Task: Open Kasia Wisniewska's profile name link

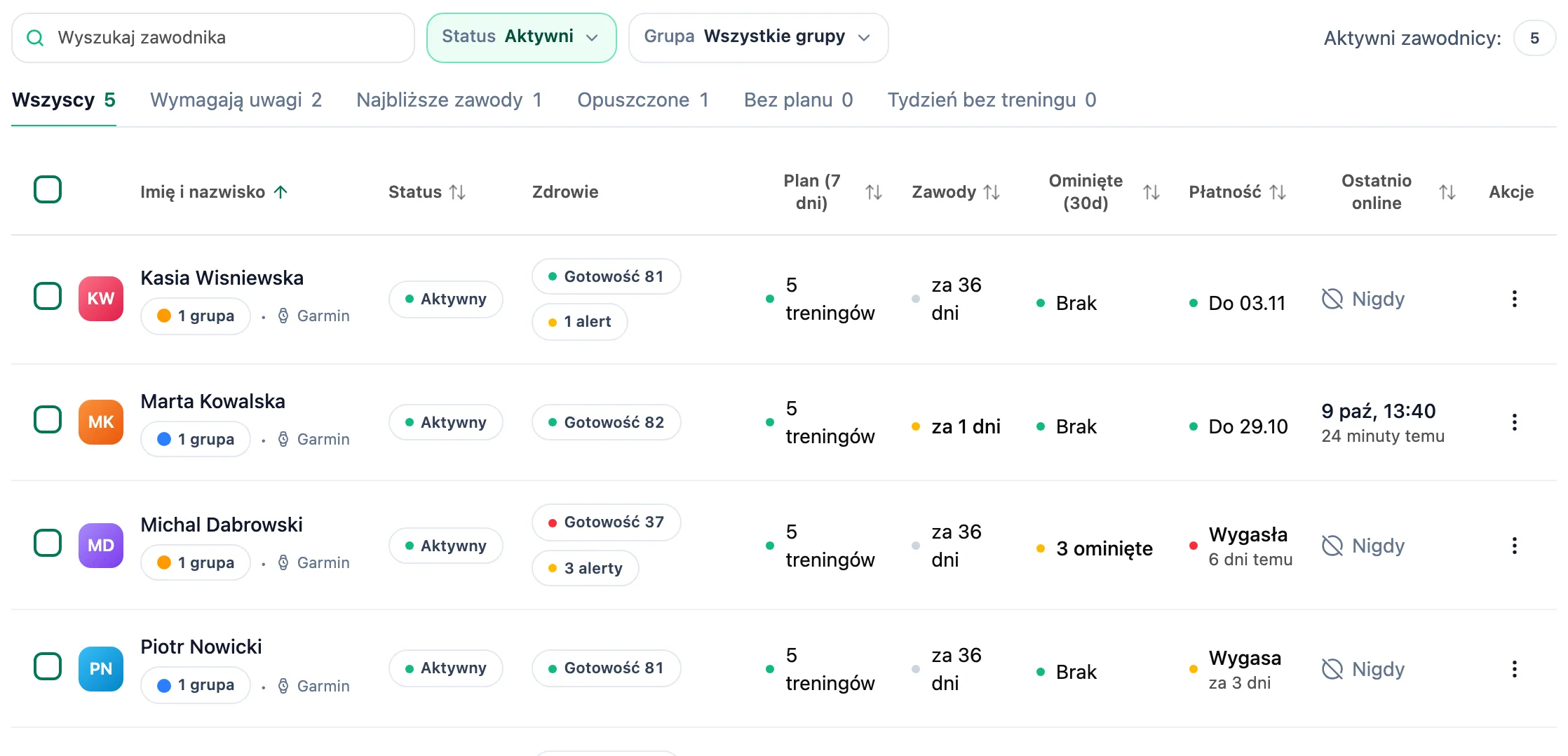Action: pos(222,278)
